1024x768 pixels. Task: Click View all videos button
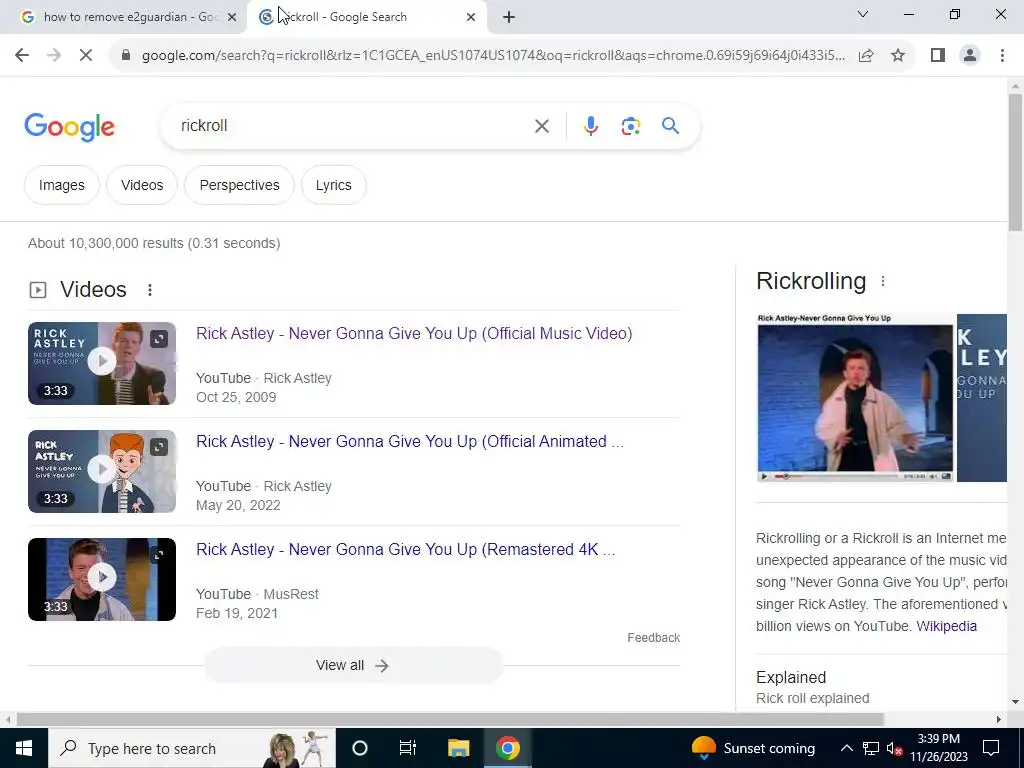tap(353, 665)
